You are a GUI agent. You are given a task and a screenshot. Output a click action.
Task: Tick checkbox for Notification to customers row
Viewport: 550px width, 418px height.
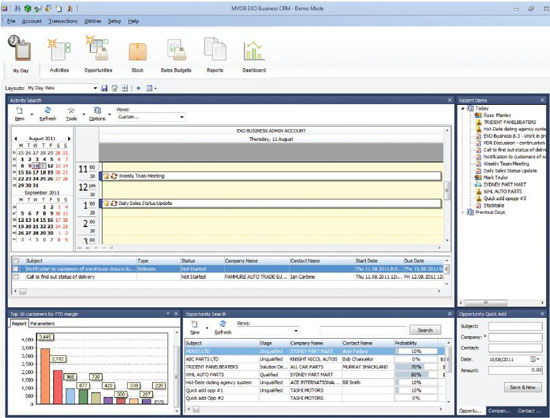16,269
